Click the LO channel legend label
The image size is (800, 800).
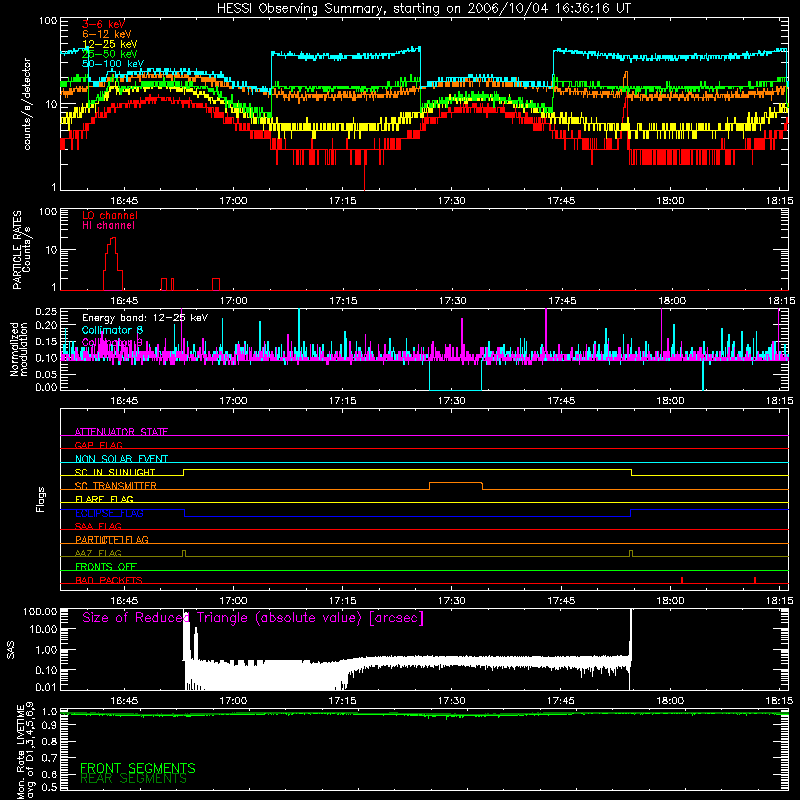pos(110,215)
